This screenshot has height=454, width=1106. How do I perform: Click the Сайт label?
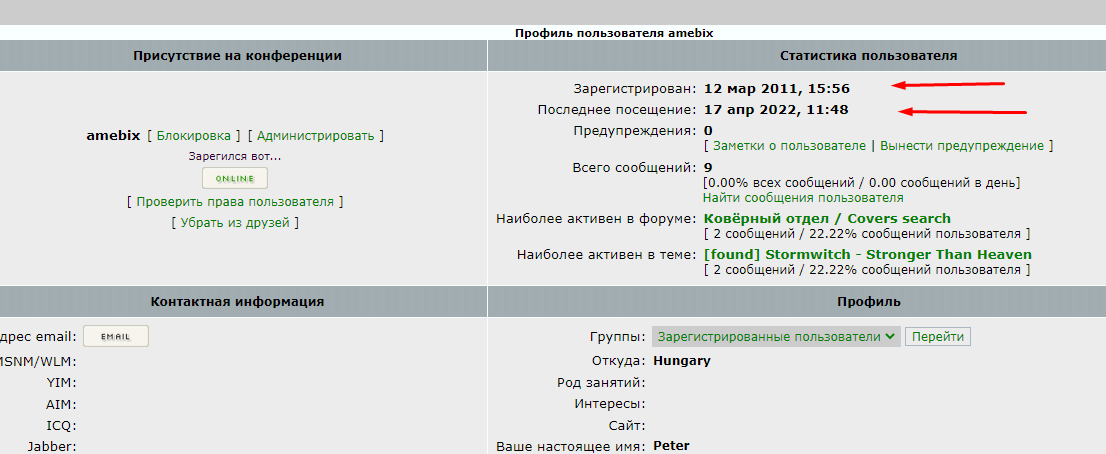pyautogui.click(x=627, y=426)
